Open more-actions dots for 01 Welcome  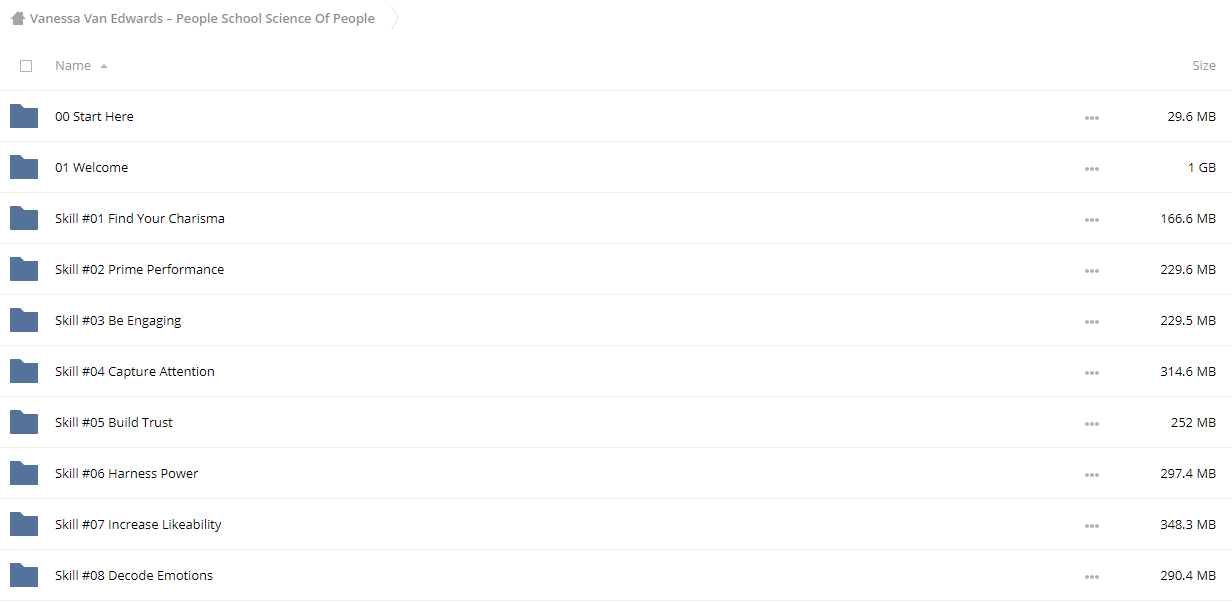[1091, 168]
